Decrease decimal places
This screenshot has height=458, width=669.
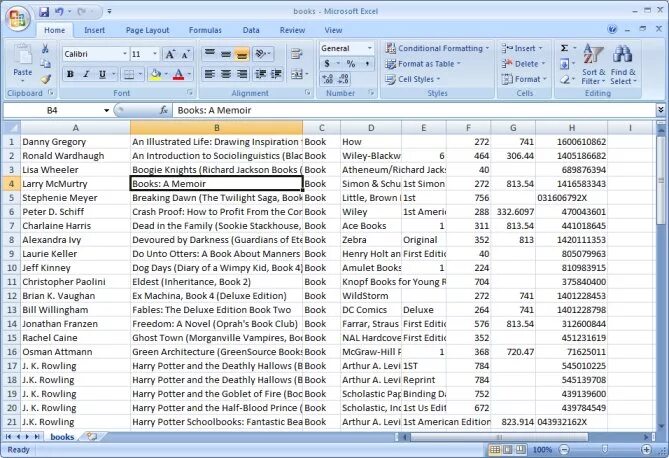343,79
